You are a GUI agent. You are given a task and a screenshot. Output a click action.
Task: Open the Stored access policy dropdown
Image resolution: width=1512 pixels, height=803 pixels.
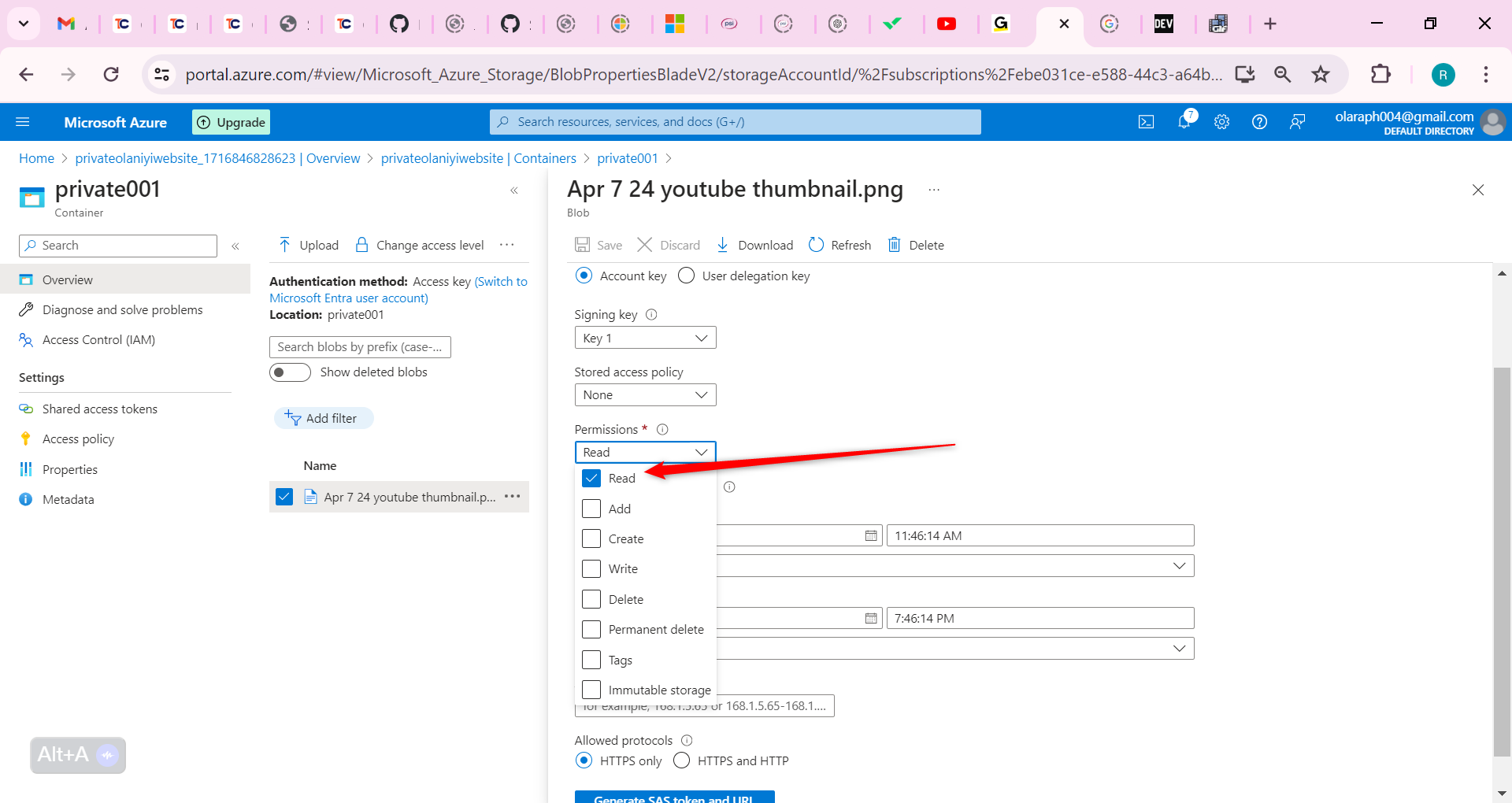click(645, 394)
